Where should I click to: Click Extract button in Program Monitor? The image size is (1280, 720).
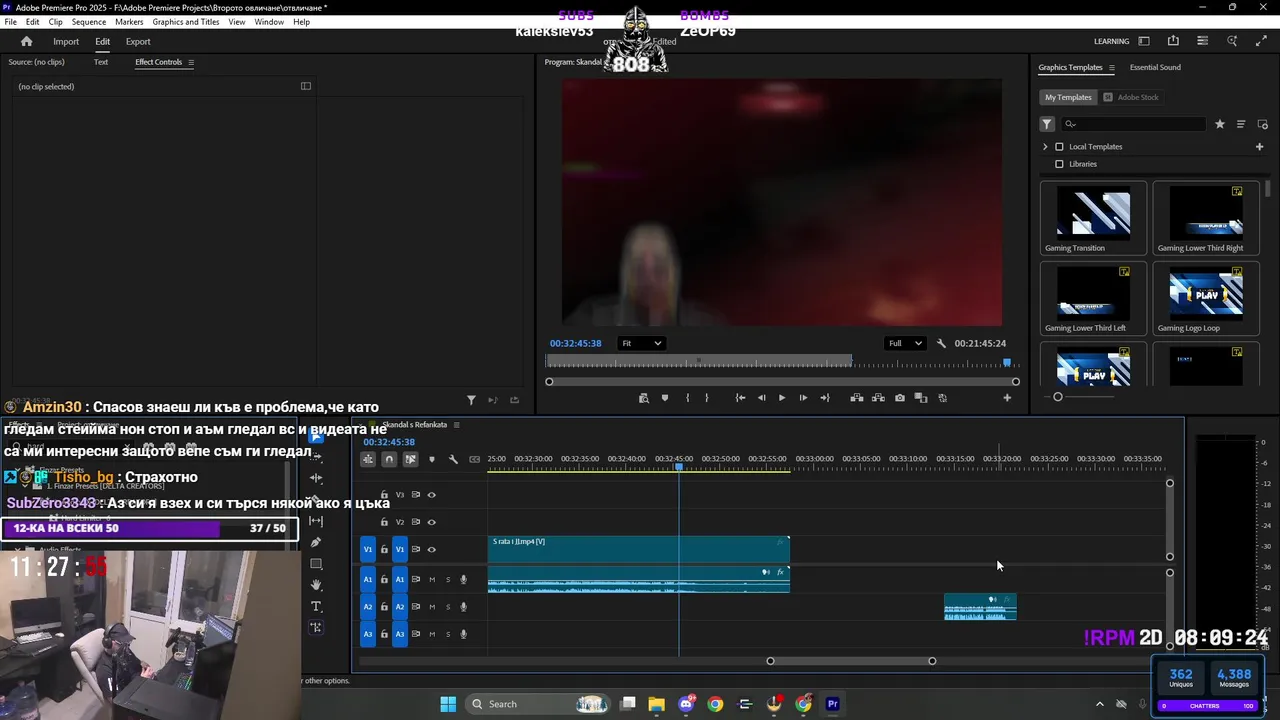(878, 398)
